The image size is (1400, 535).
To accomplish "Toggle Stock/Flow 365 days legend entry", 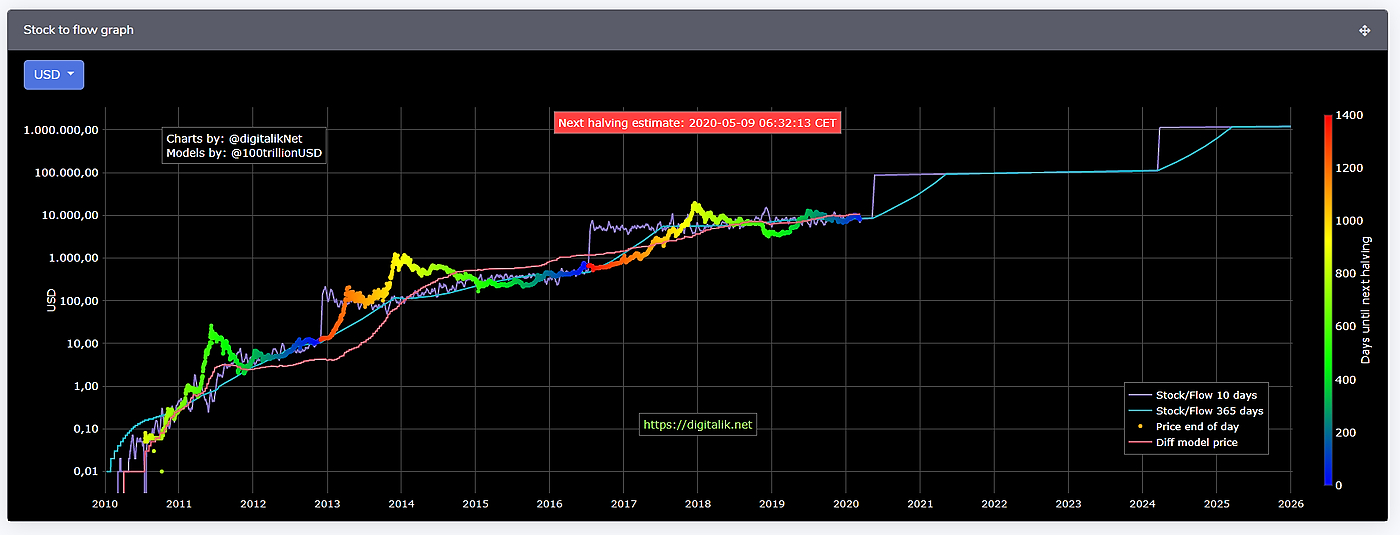I will [1197, 411].
